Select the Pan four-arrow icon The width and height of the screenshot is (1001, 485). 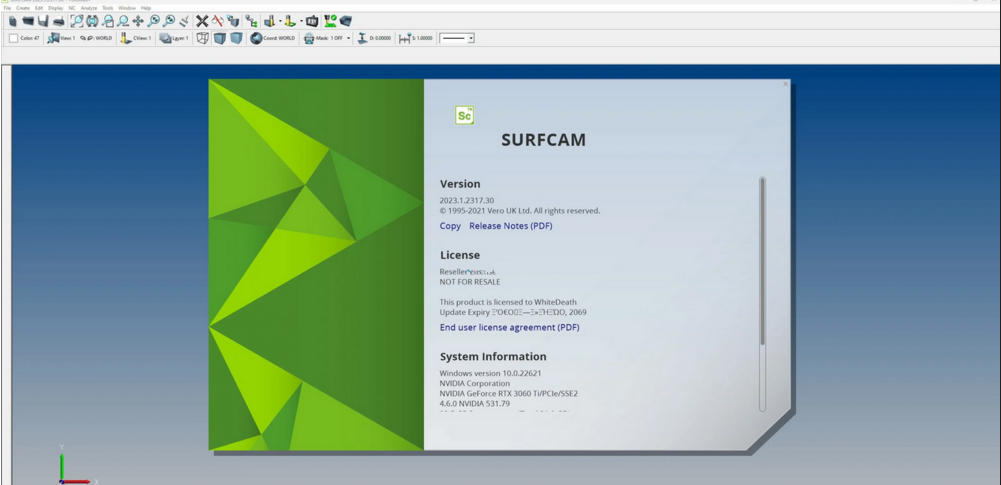click(138, 21)
